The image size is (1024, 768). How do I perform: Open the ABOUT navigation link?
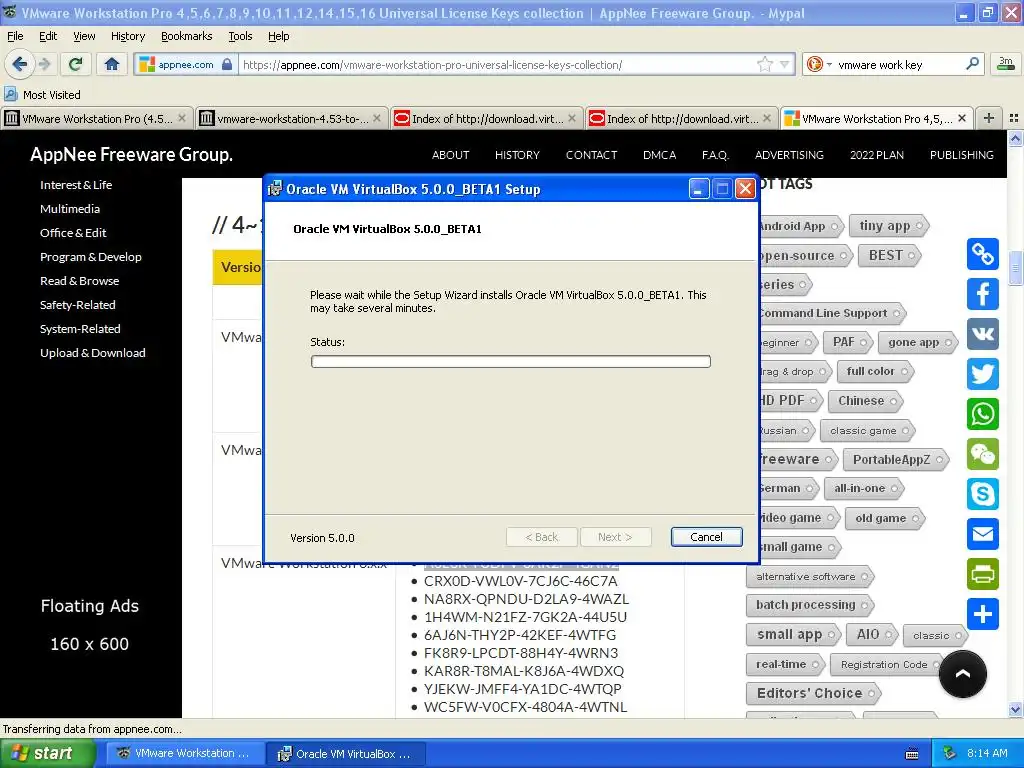[450, 155]
